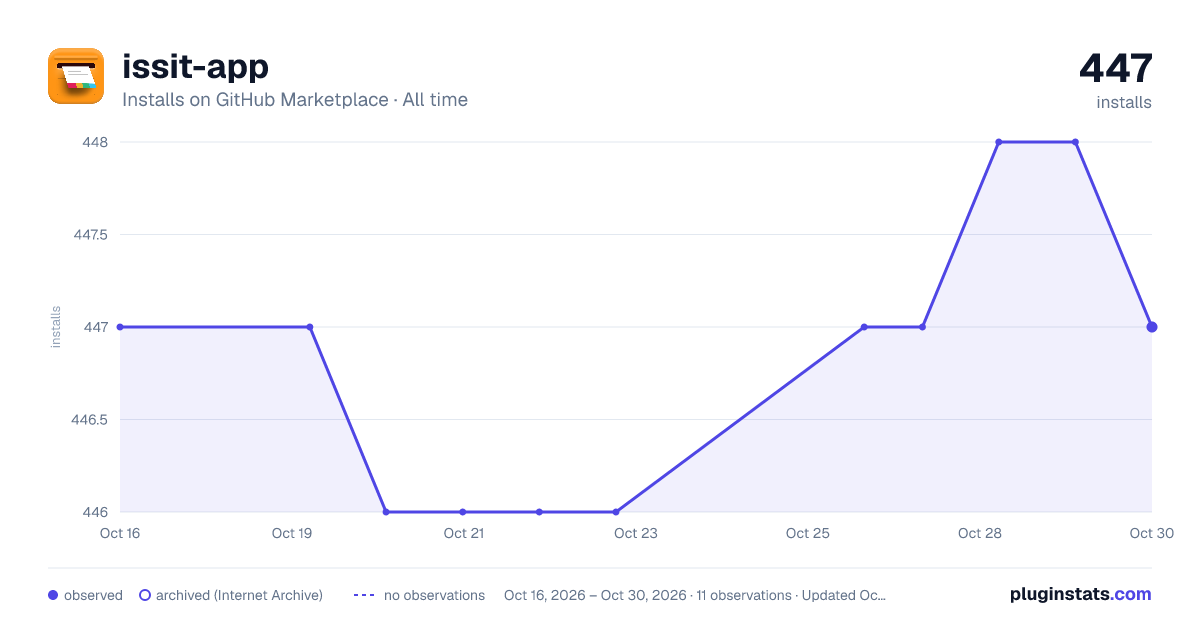This screenshot has height=630, width=1200.
Task: Click the Oct 28 x-axis label
Action: click(x=980, y=533)
